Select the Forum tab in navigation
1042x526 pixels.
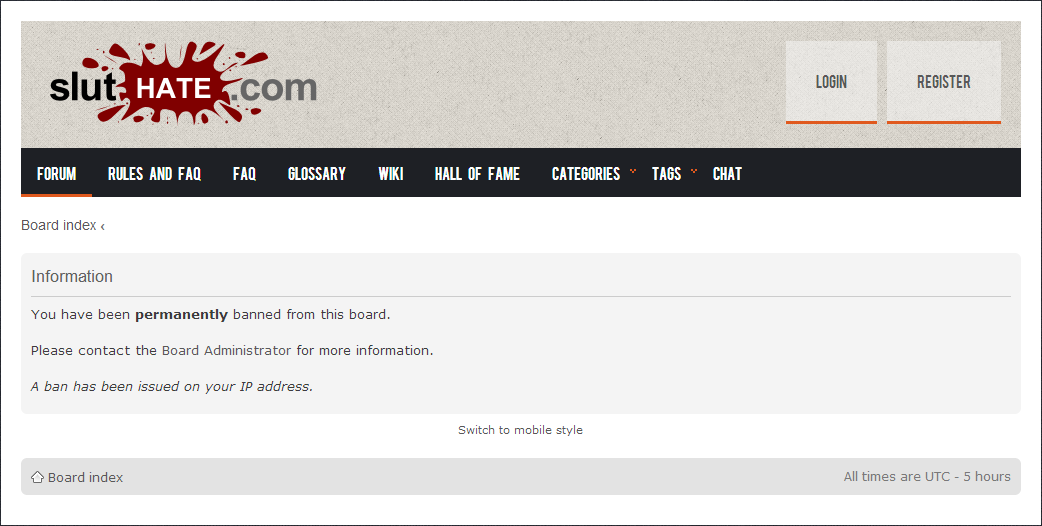coord(56,173)
